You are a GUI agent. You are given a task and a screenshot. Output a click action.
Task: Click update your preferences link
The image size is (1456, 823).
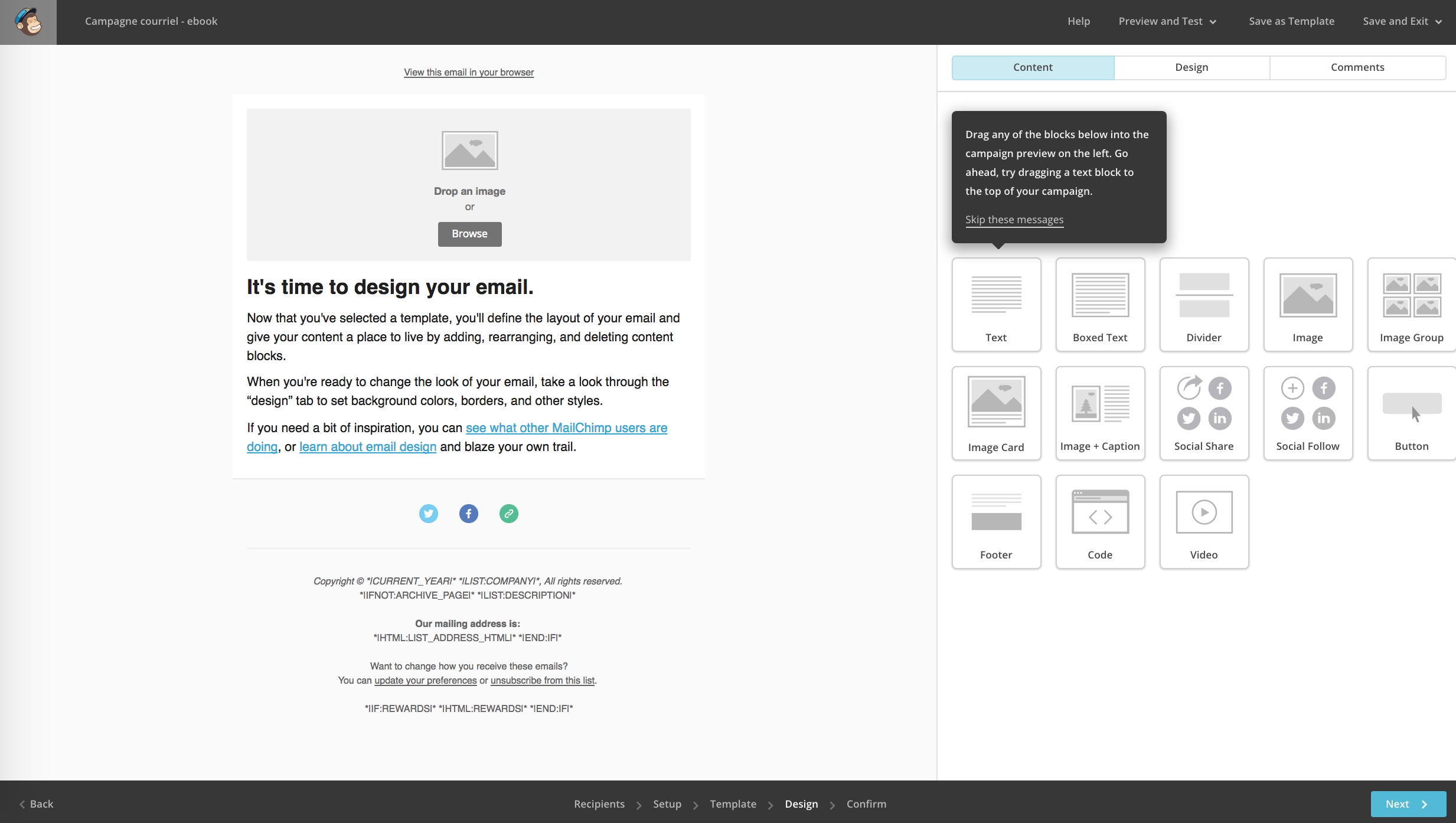click(425, 680)
